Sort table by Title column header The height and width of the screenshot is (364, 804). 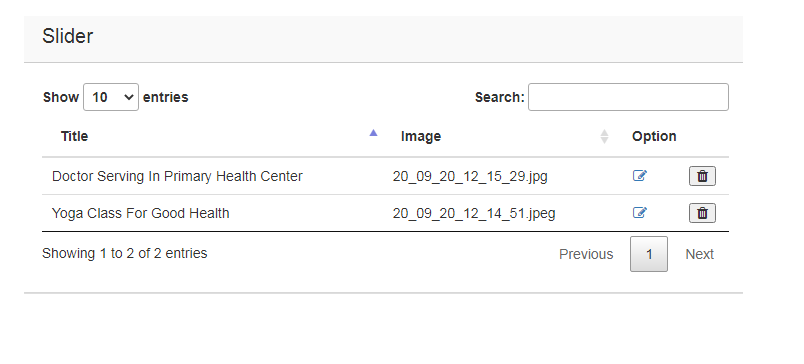tap(74, 136)
